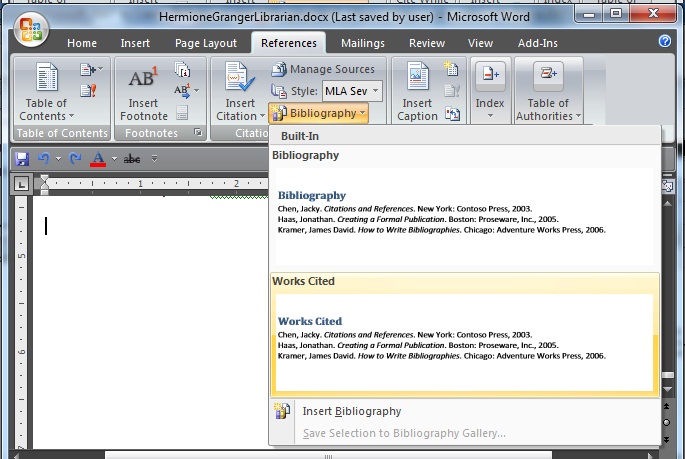Open the Mailings tab
Viewport: 685px width, 459px height.
[363, 43]
